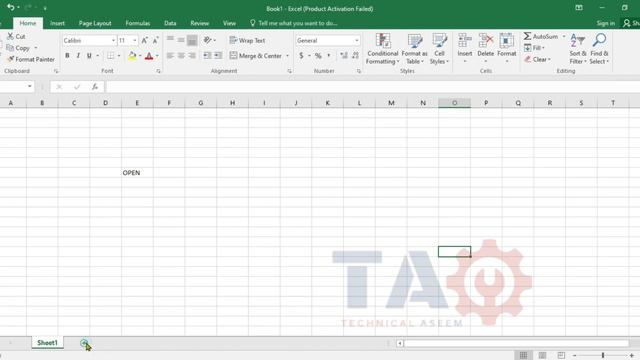This screenshot has height=360, width=640.
Task: Add a new sheet with the plus button
Action: tap(84, 343)
